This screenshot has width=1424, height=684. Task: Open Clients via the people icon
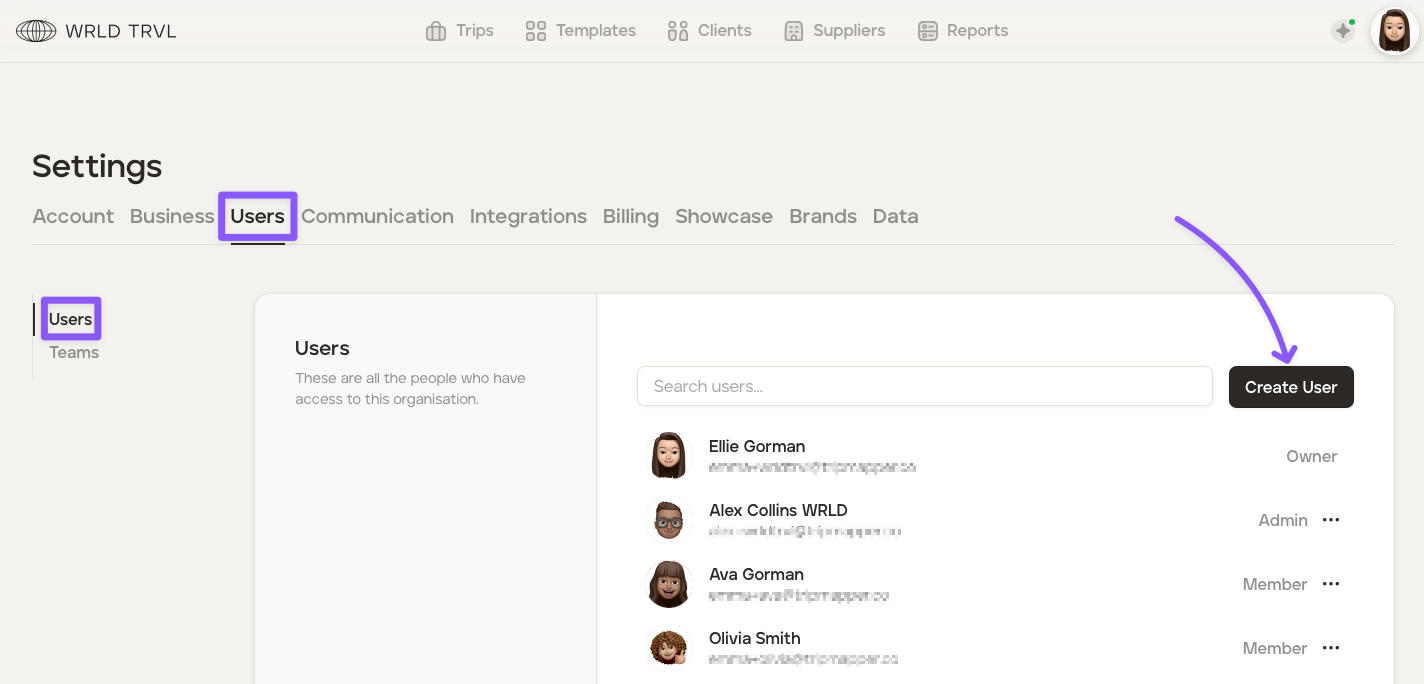tap(678, 31)
